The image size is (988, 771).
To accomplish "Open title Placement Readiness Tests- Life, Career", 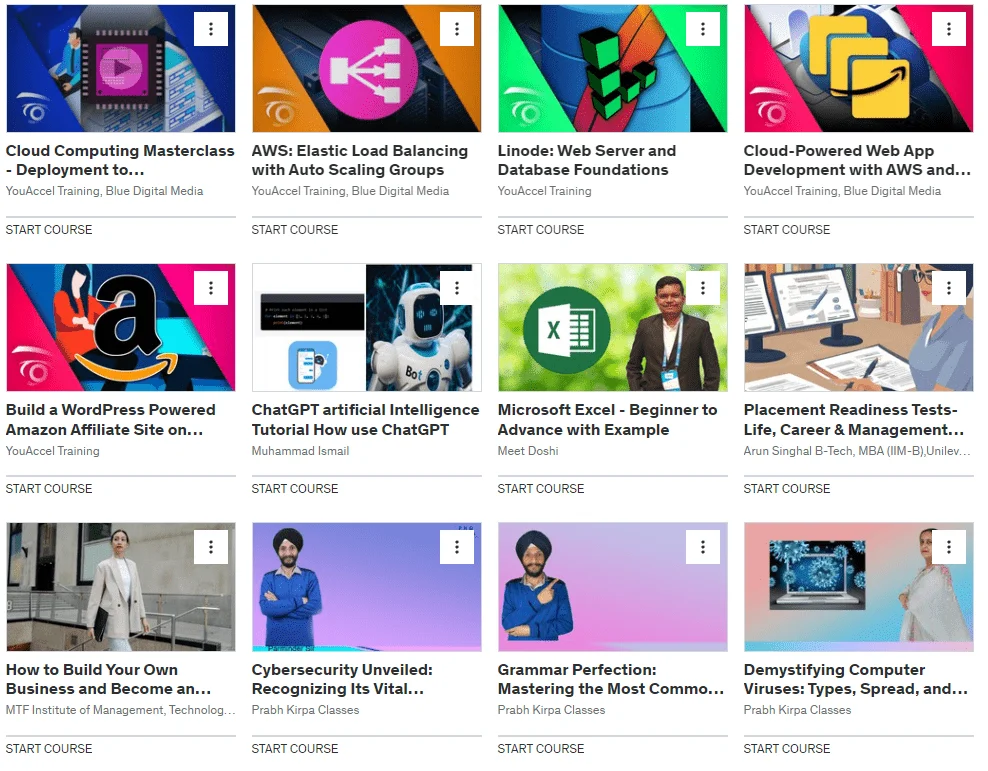I will (x=854, y=420).
